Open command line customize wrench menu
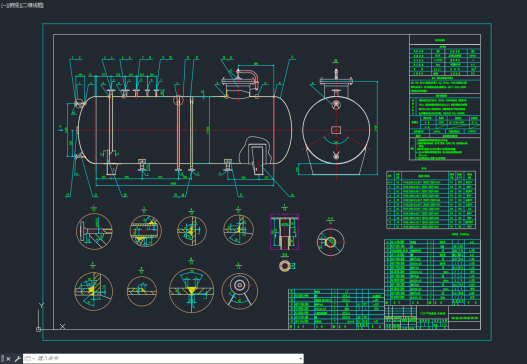The image size is (527, 364). pos(17,359)
